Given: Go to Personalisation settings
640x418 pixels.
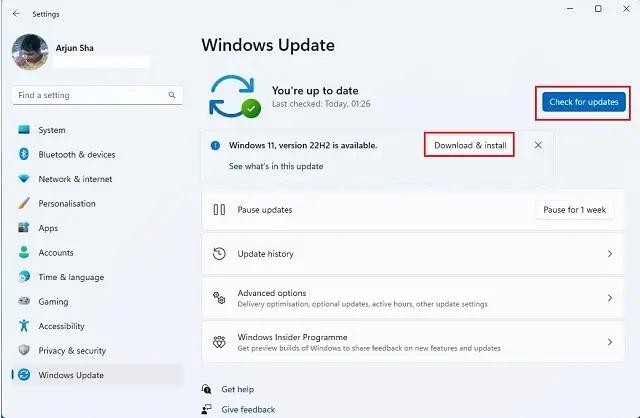Looking at the screenshot, I should tap(67, 204).
